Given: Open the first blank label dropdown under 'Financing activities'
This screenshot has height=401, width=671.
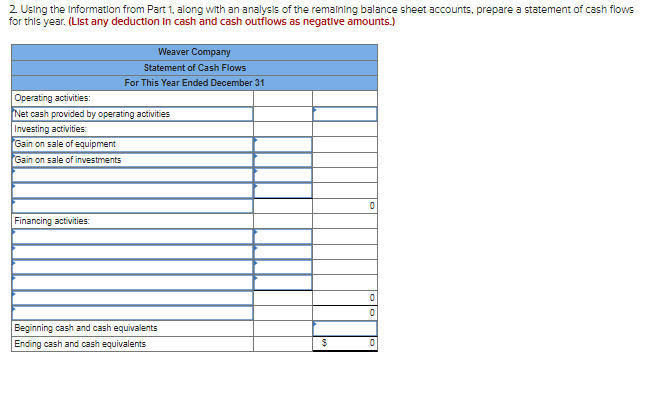Looking at the screenshot, I should coord(133,236).
